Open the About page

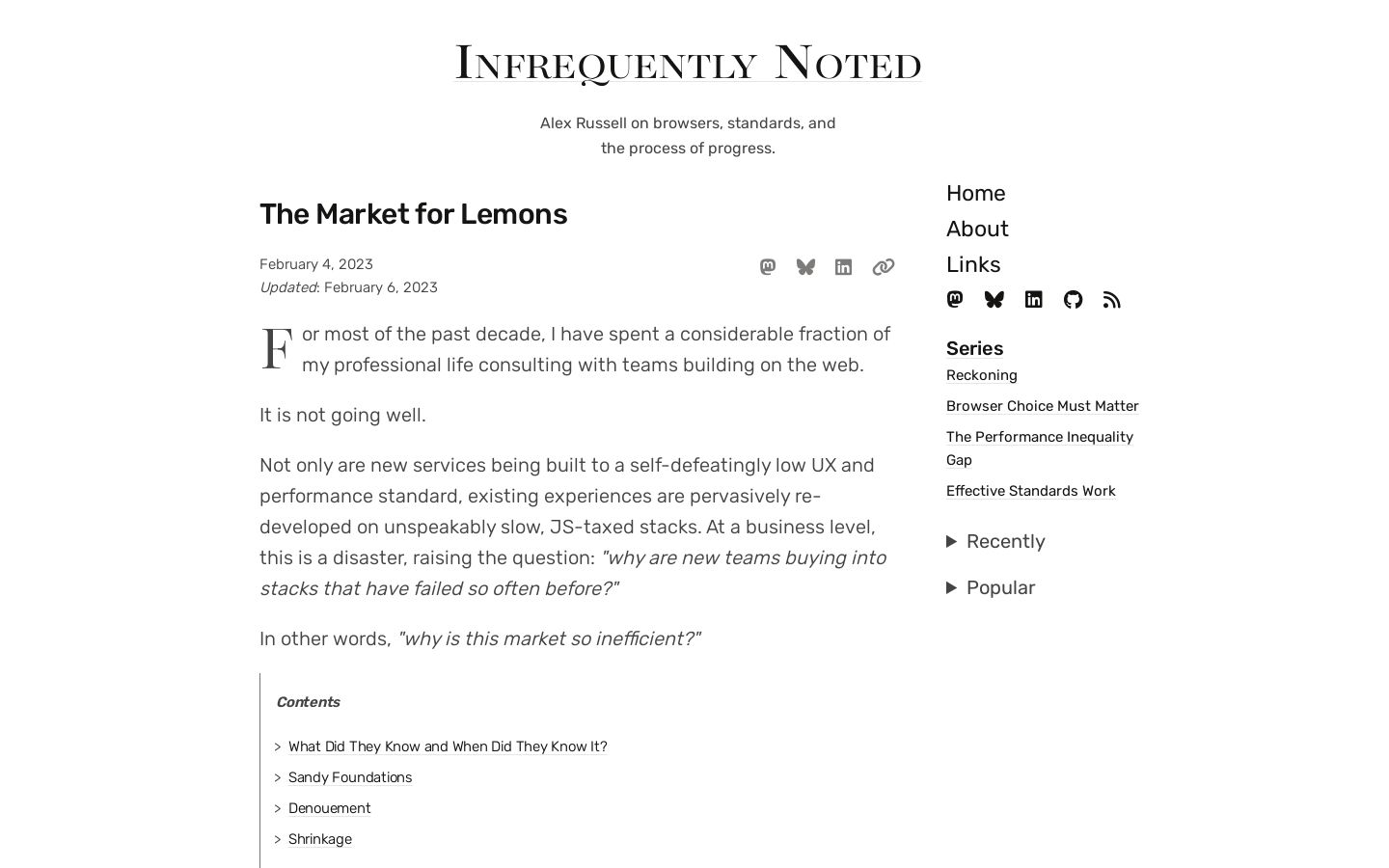pyautogui.click(x=977, y=229)
